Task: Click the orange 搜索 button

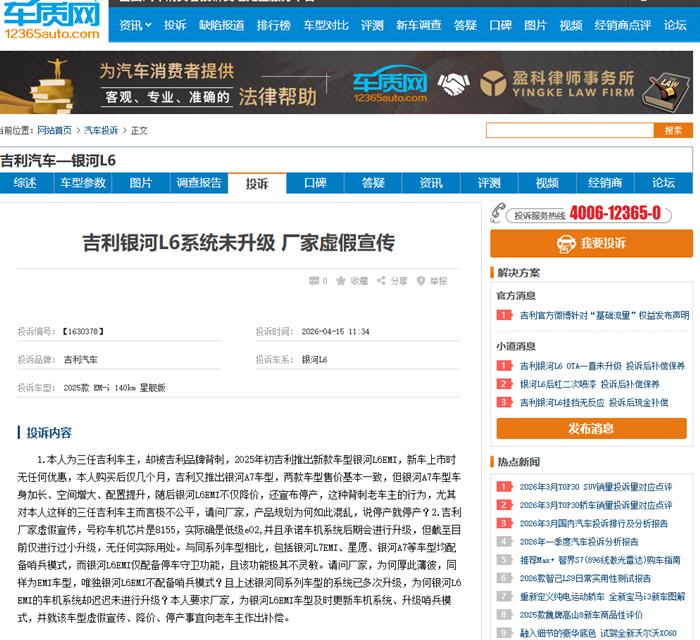Action: pos(673,130)
